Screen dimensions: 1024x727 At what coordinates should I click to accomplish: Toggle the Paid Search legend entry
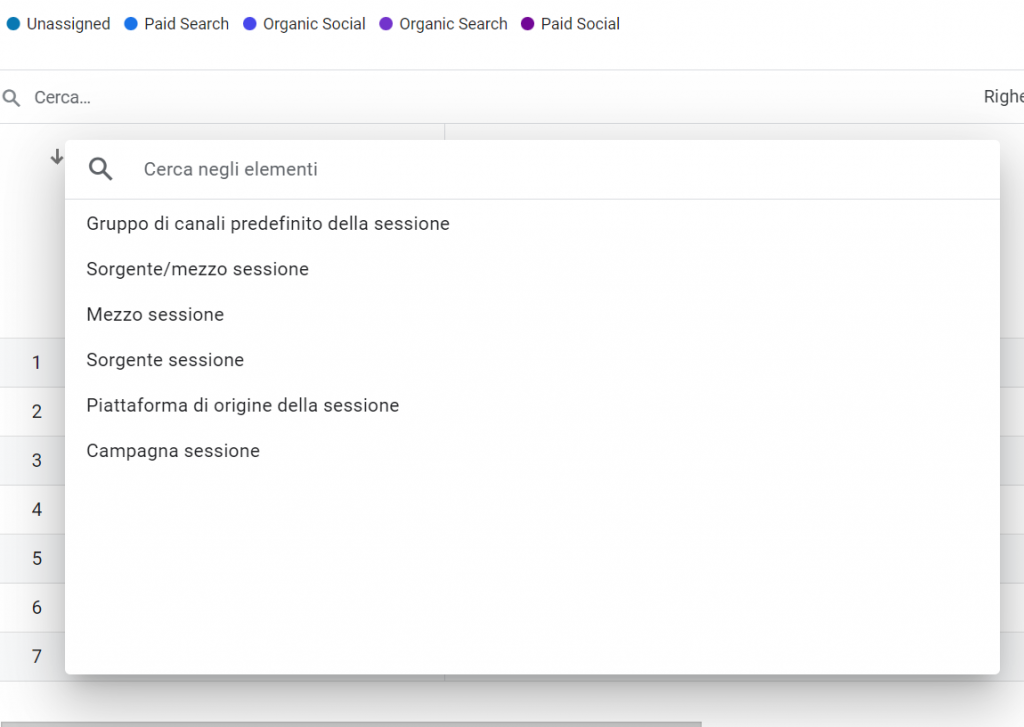tap(176, 24)
